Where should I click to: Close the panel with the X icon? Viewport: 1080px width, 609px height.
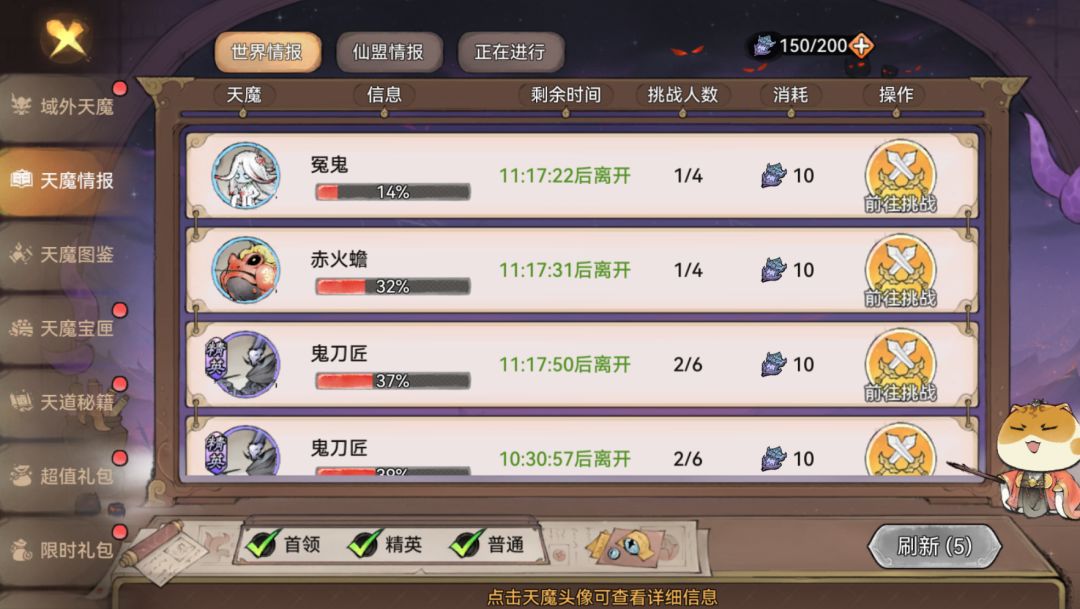point(66,37)
